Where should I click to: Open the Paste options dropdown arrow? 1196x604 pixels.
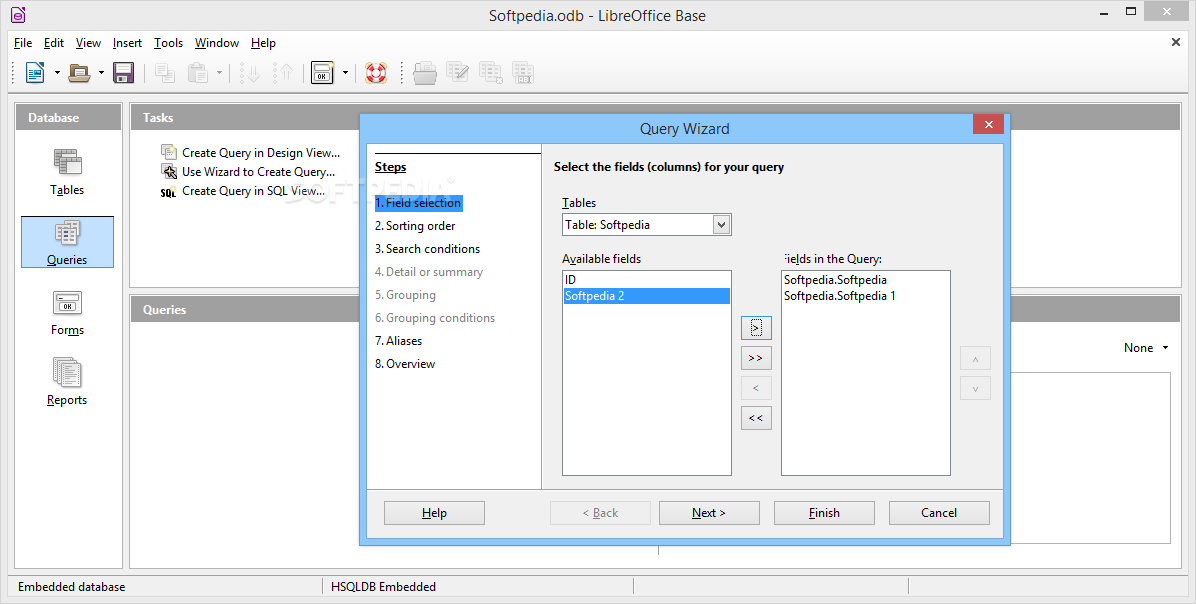[220, 73]
